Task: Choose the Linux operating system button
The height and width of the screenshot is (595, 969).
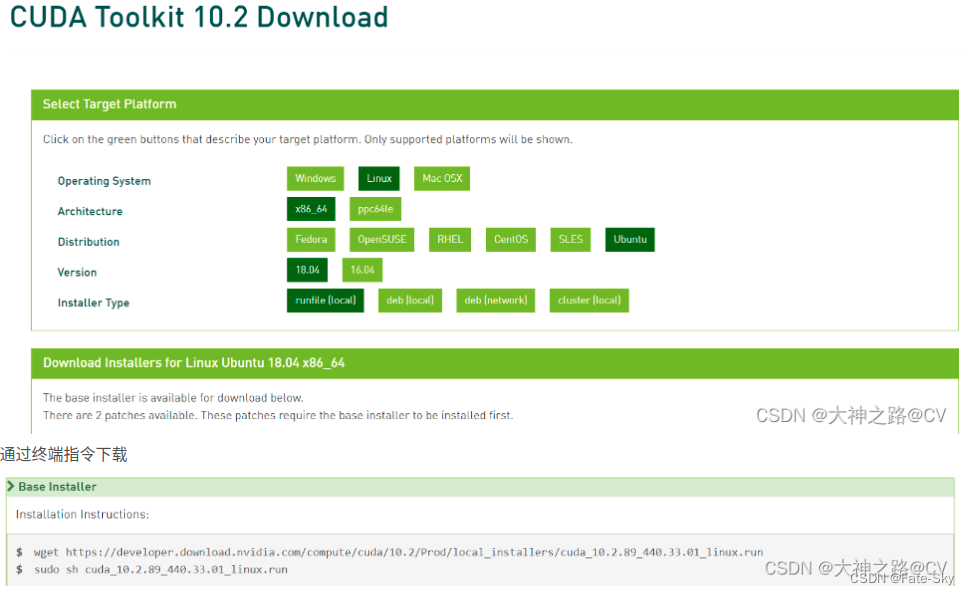Action: [379, 179]
